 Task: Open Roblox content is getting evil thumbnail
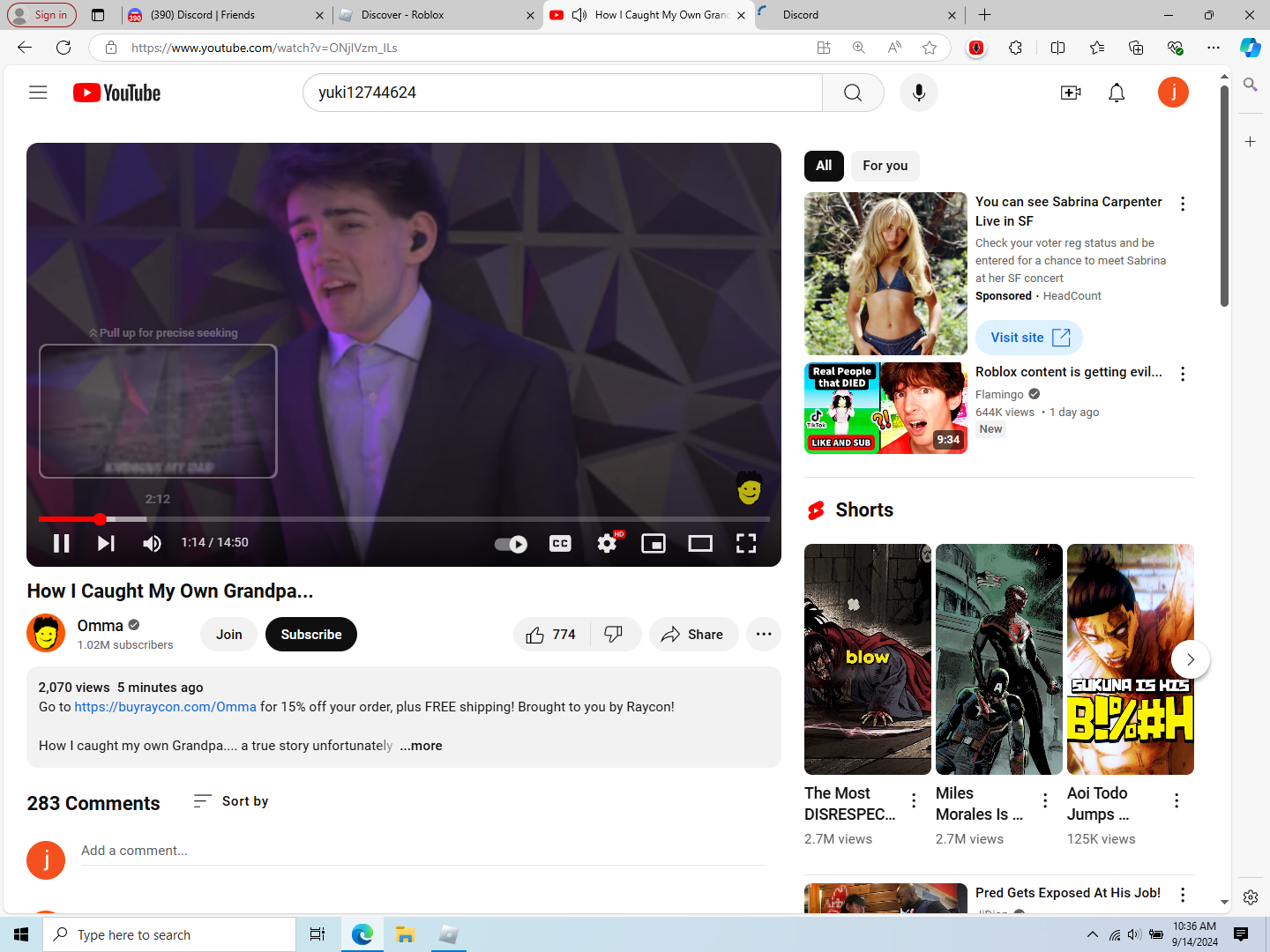[x=885, y=408]
